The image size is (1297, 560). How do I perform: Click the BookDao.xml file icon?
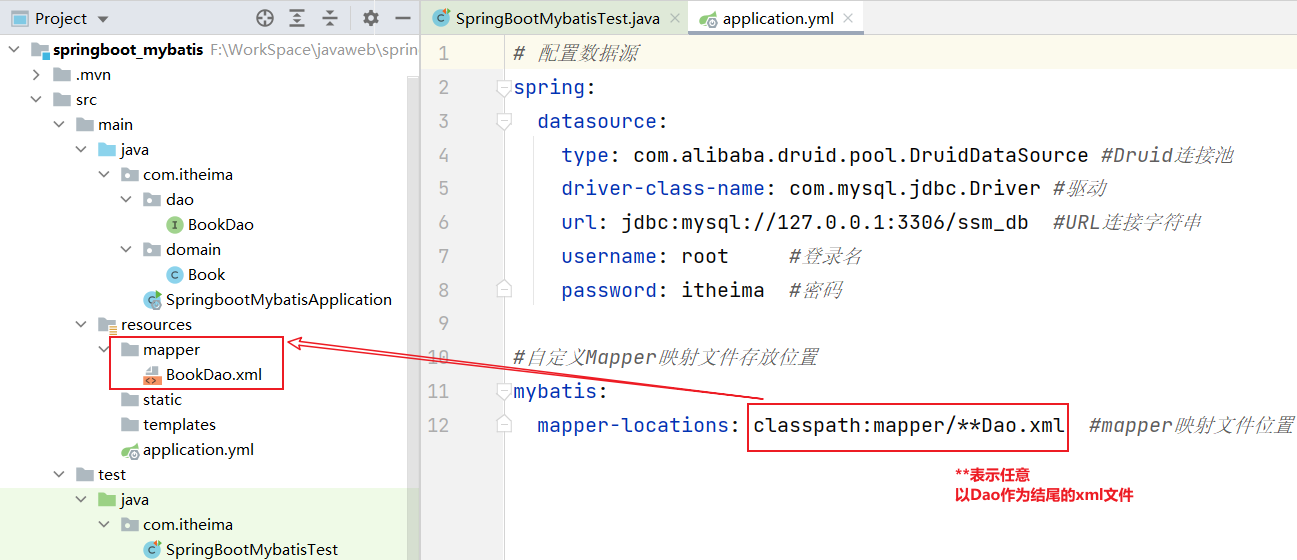click(x=152, y=374)
